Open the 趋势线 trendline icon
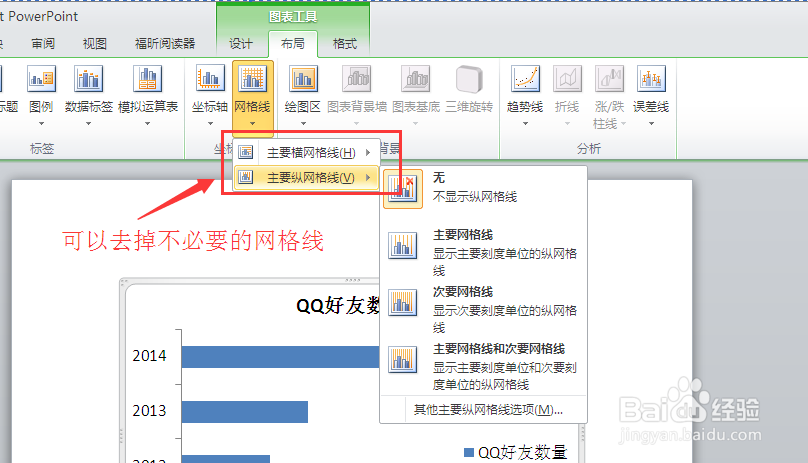 (525, 80)
